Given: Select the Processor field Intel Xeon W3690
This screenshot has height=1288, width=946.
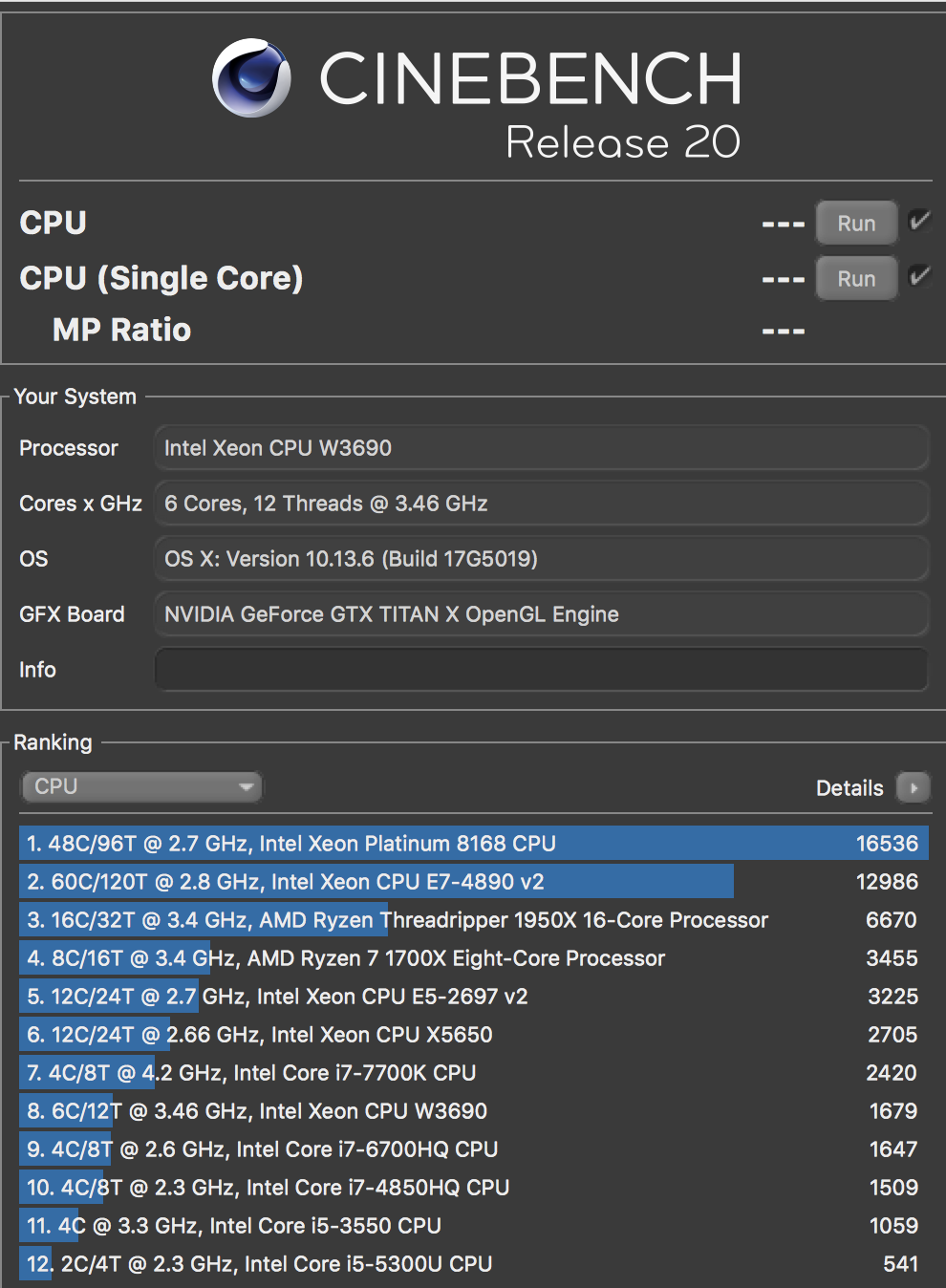Looking at the screenshot, I should tap(541, 448).
